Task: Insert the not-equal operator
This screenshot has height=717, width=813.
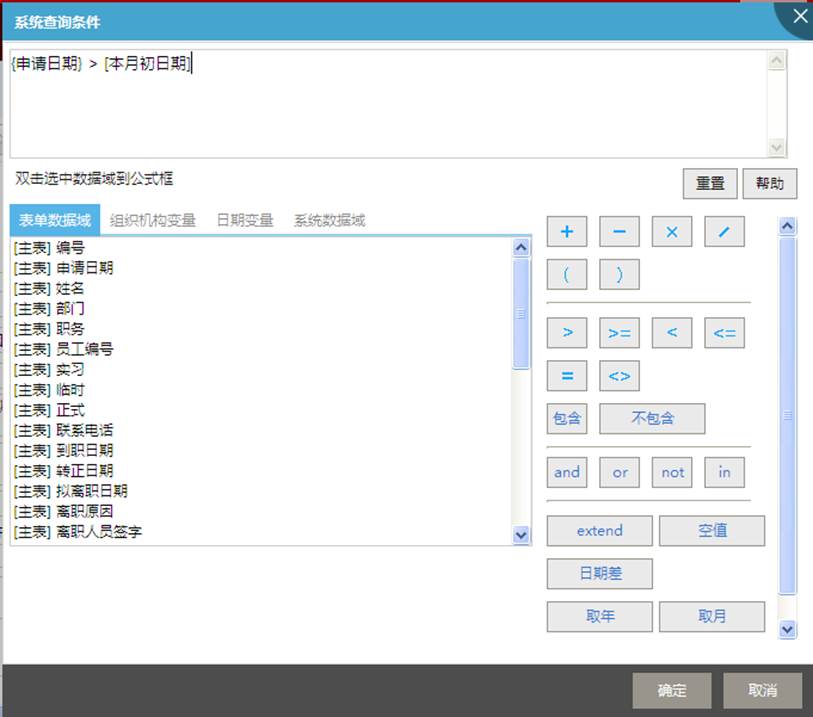Action: 619,376
